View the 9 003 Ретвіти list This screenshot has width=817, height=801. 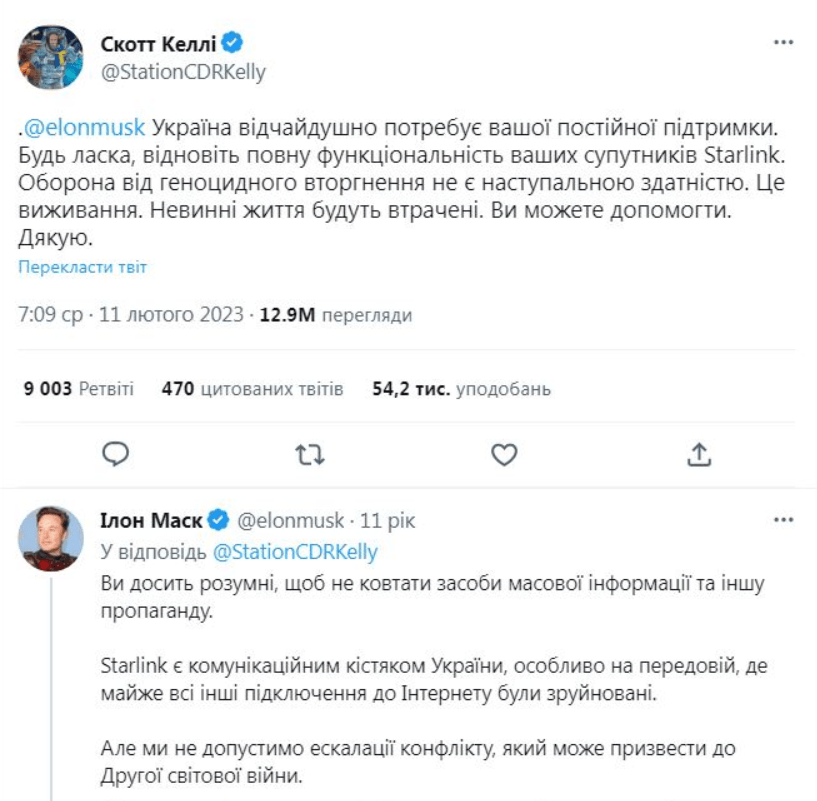pyautogui.click(x=77, y=388)
